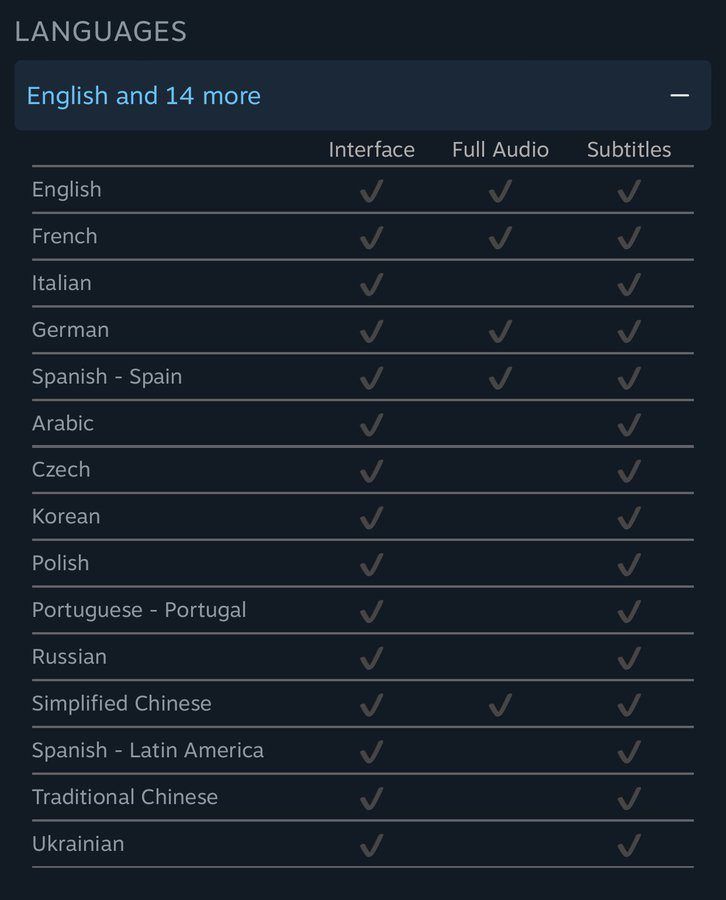
Task: Click the Subtitles column header
Action: 629,150
